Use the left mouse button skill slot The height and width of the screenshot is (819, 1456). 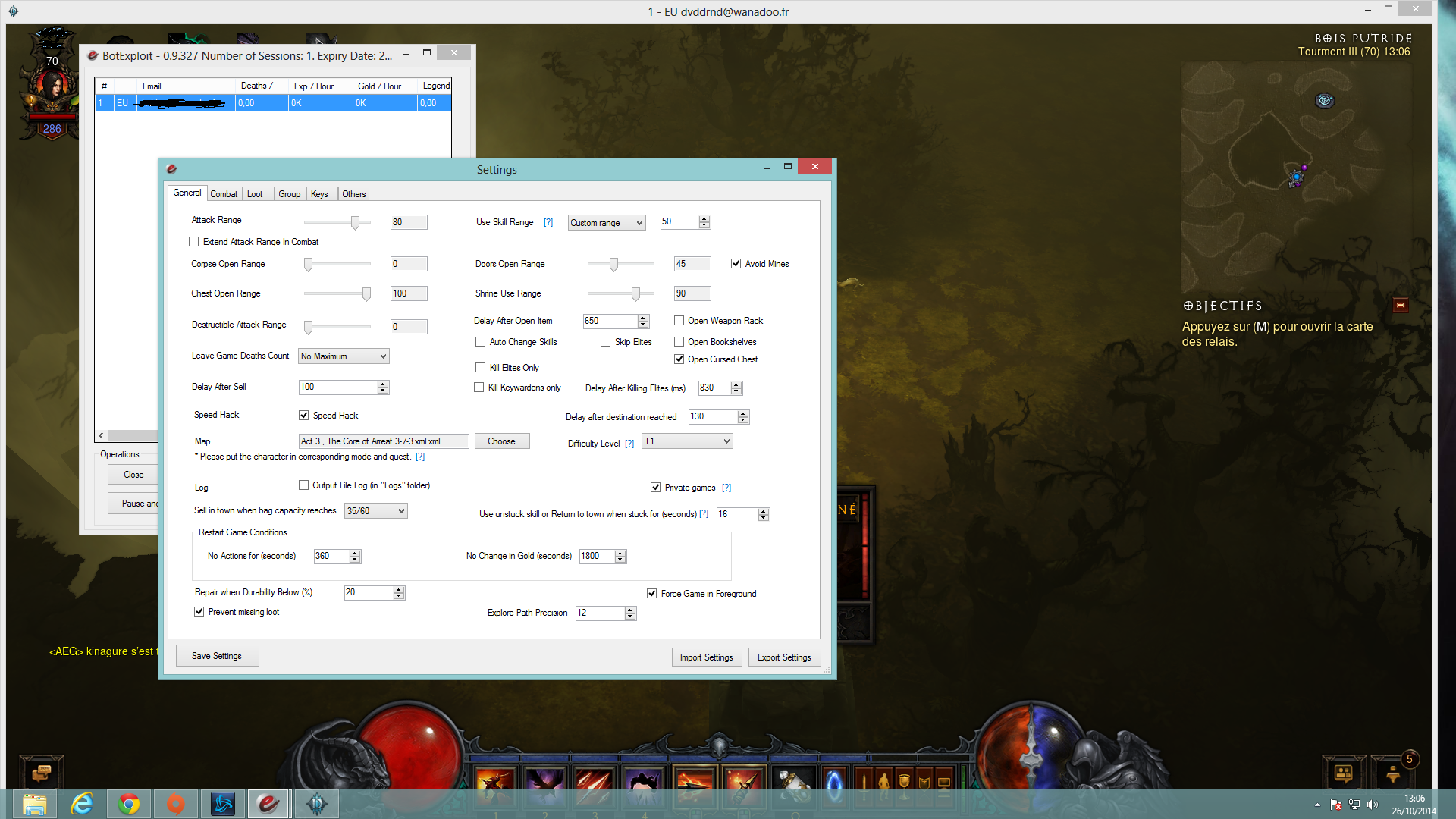point(694,786)
